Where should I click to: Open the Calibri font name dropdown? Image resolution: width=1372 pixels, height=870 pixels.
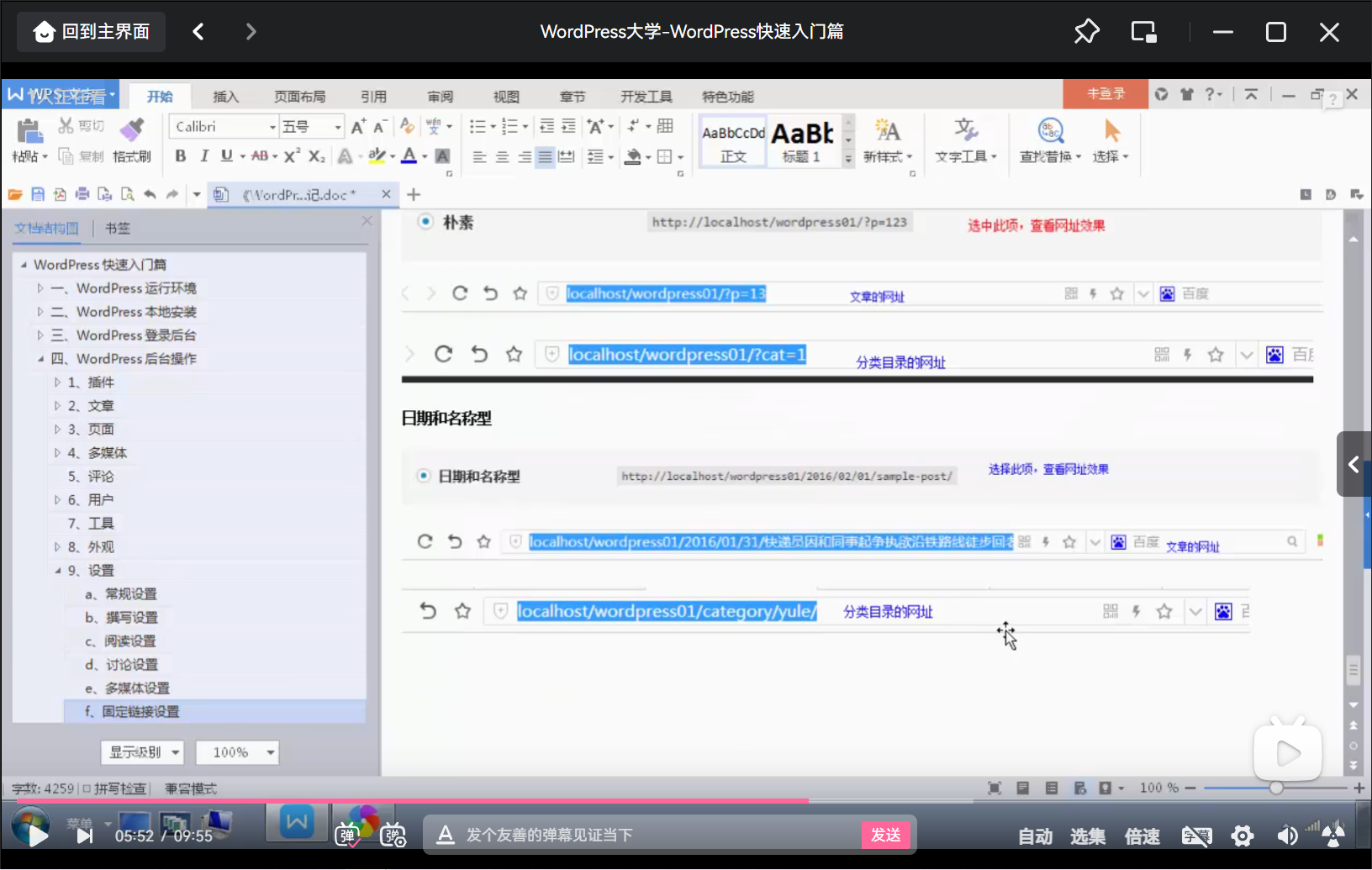[272, 127]
